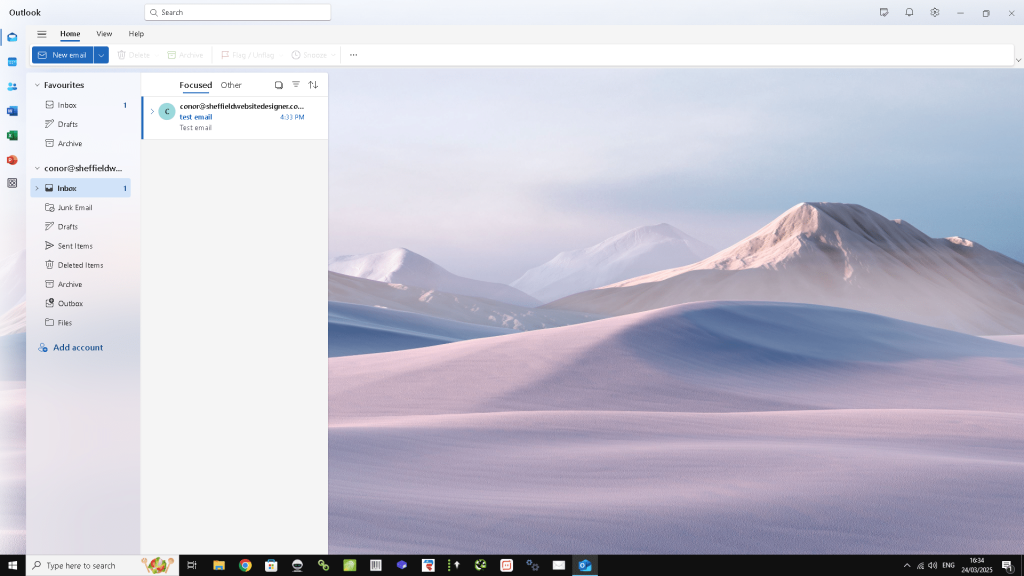
Task: Open the People icon in left rail
Action: (12, 86)
